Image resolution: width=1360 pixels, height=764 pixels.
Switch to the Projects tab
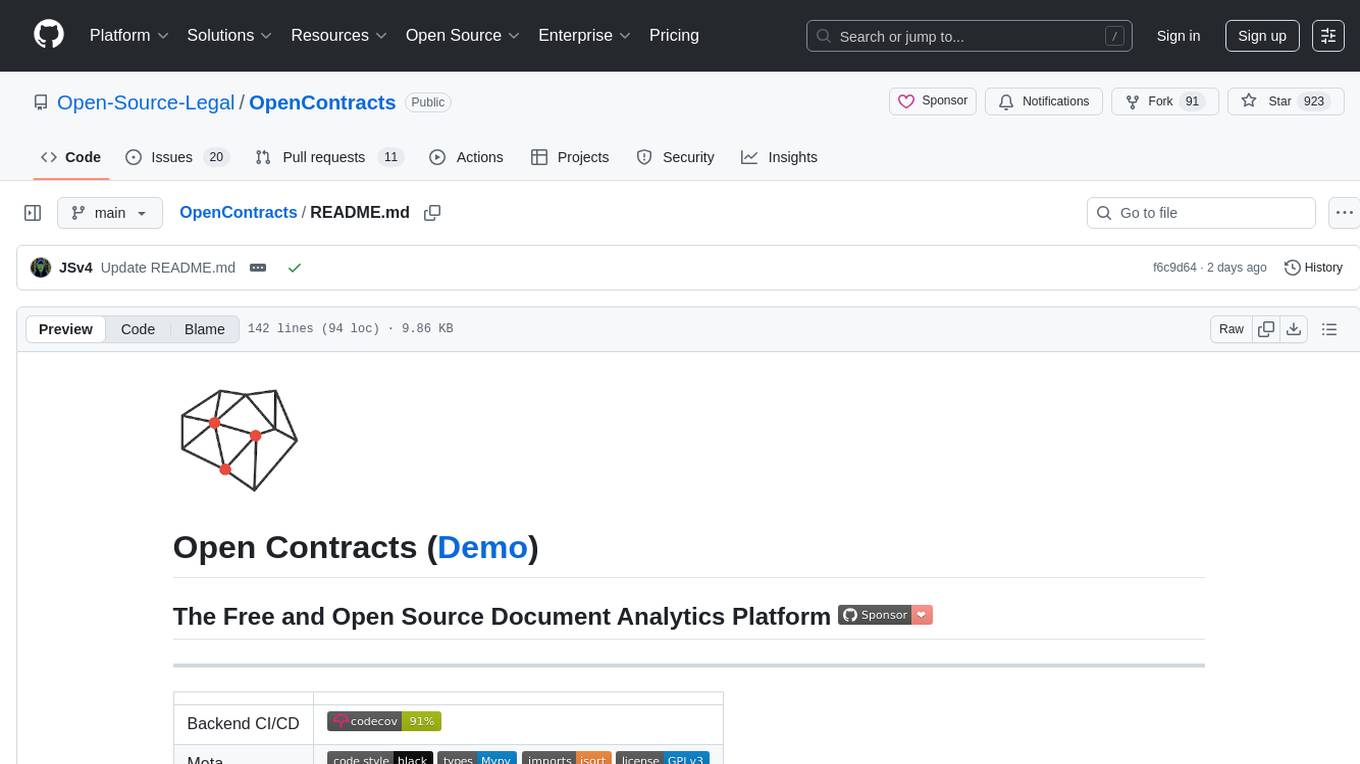tap(570, 157)
